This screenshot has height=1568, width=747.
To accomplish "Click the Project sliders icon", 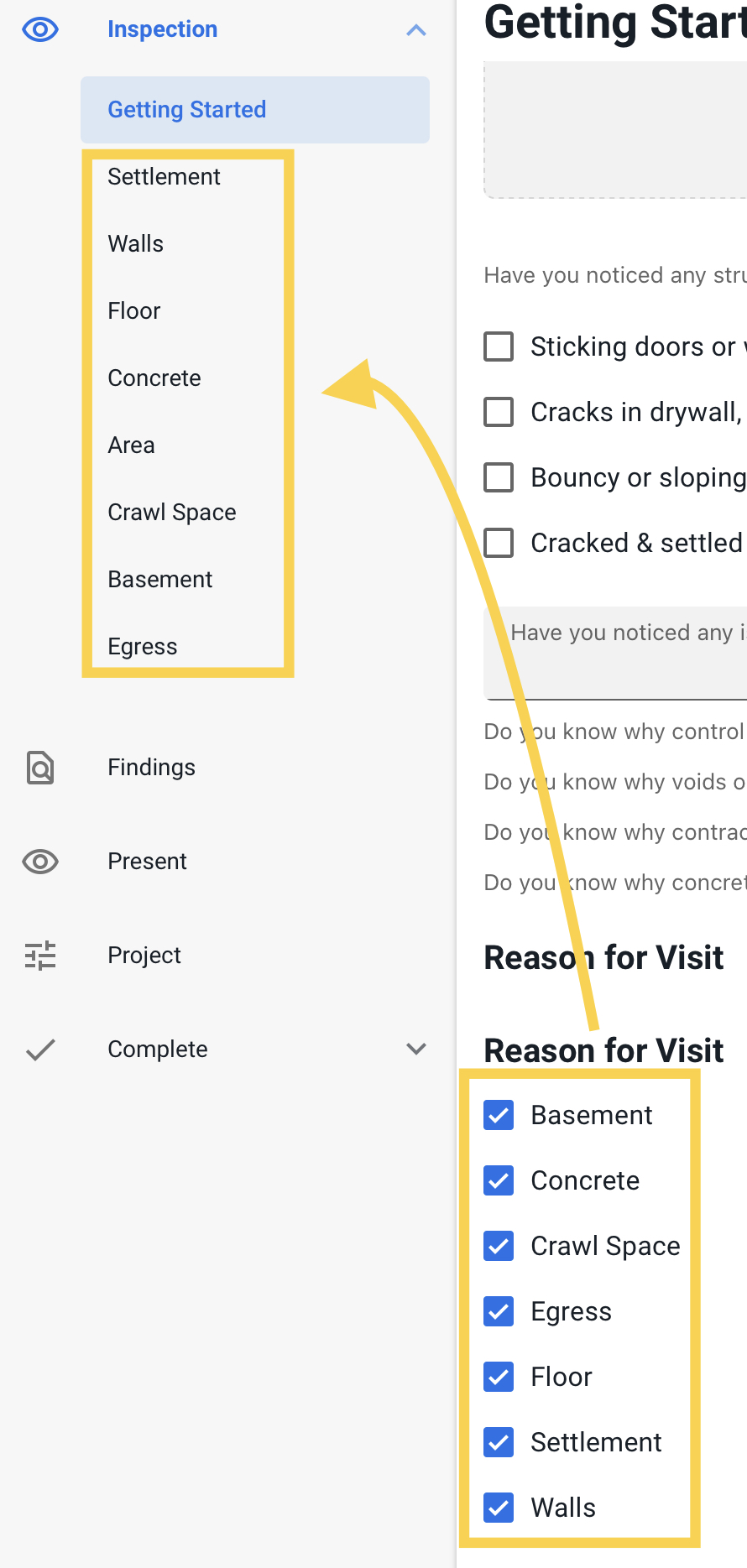I will 40,956.
